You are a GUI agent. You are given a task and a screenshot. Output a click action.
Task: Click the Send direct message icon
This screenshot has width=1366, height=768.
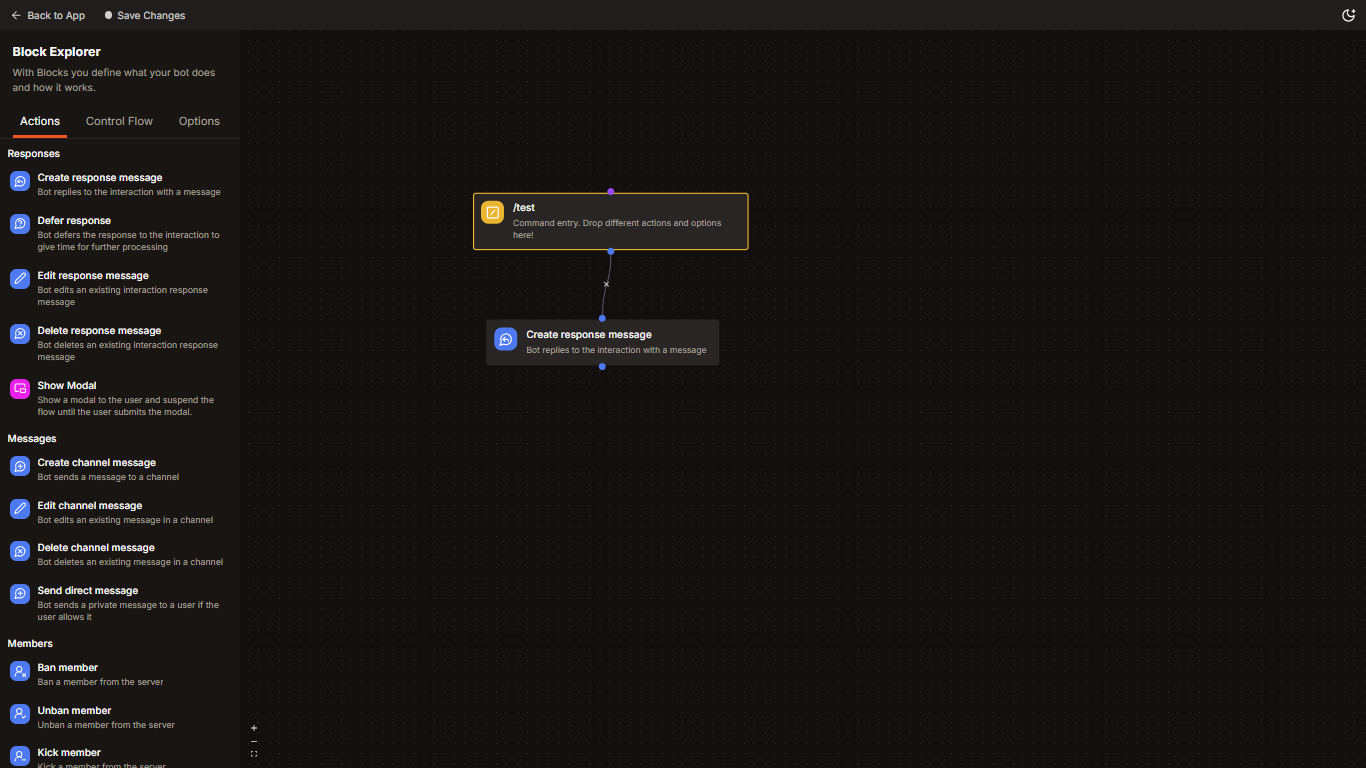click(x=20, y=594)
